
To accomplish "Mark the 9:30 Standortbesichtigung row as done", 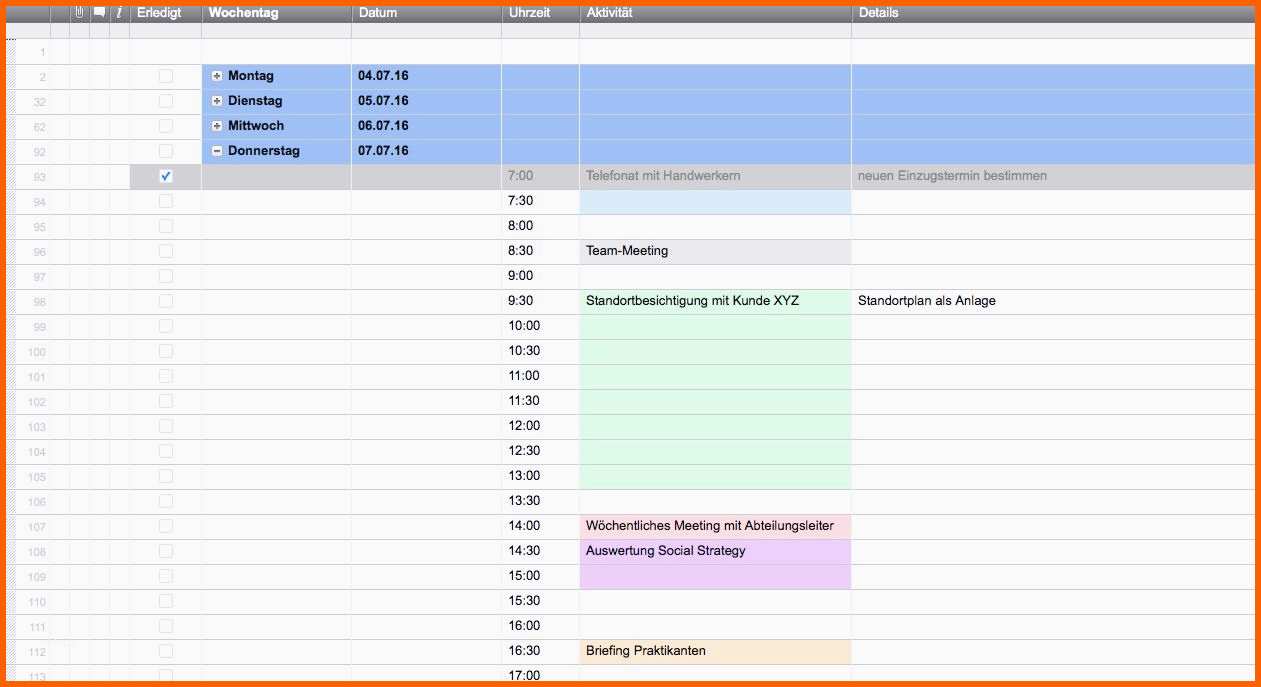I will pyautogui.click(x=166, y=301).
